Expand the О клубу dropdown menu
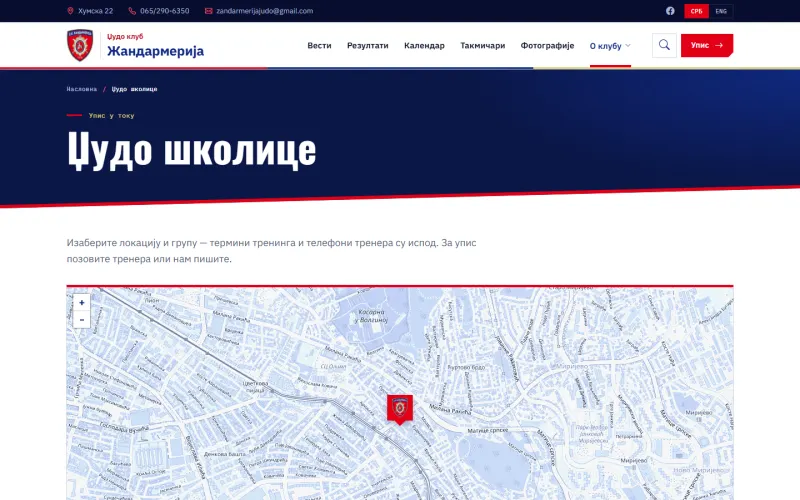 click(x=610, y=46)
